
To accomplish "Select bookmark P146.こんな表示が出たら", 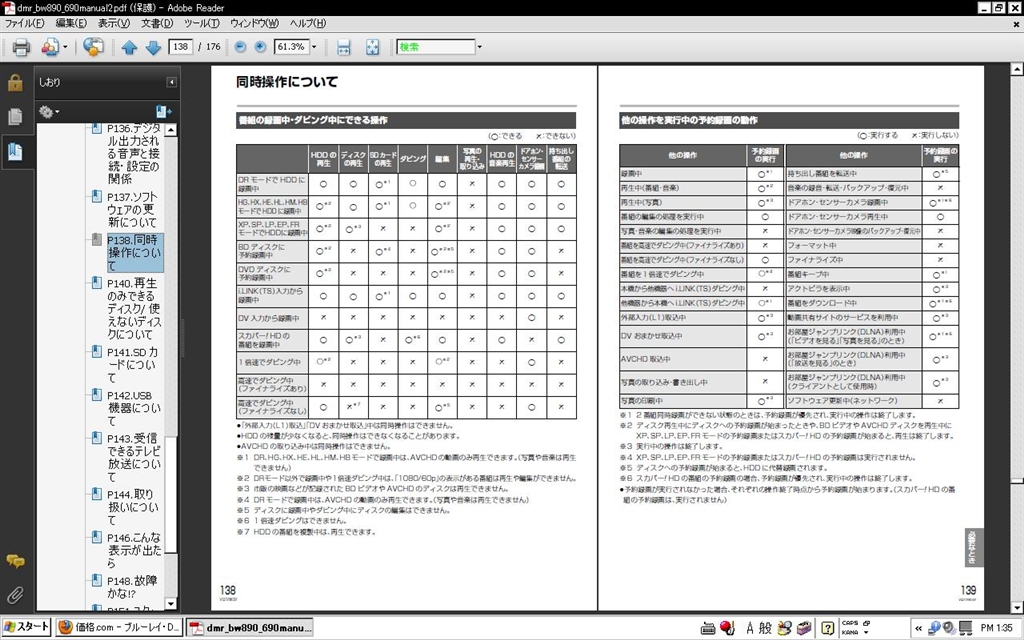I will click(x=134, y=551).
